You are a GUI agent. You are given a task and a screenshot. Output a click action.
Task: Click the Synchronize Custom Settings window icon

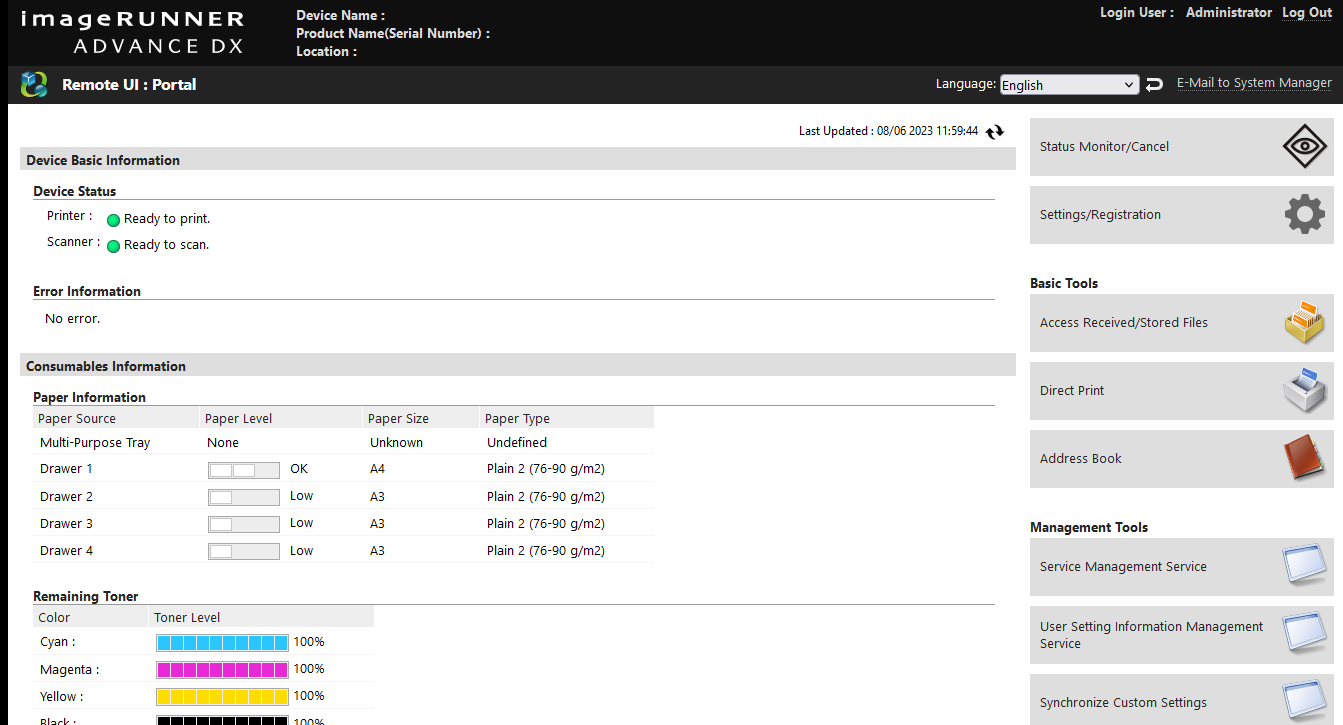pos(1304,702)
